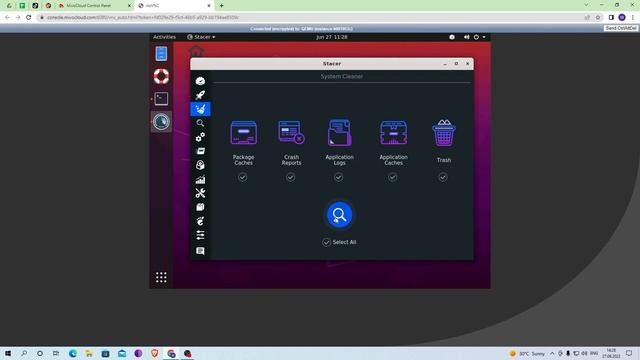Open the document app in Ubuntu dock
The width and height of the screenshot is (640, 360).
click(x=161, y=53)
